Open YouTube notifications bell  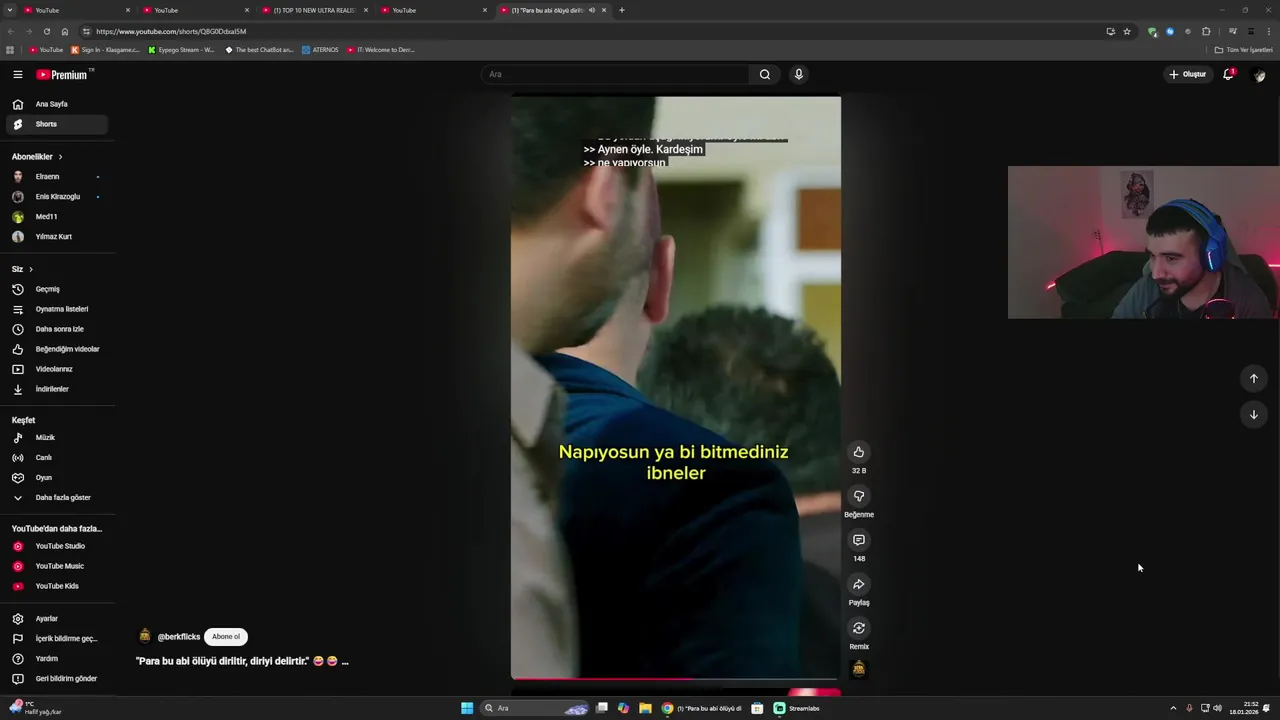pyautogui.click(x=1228, y=74)
